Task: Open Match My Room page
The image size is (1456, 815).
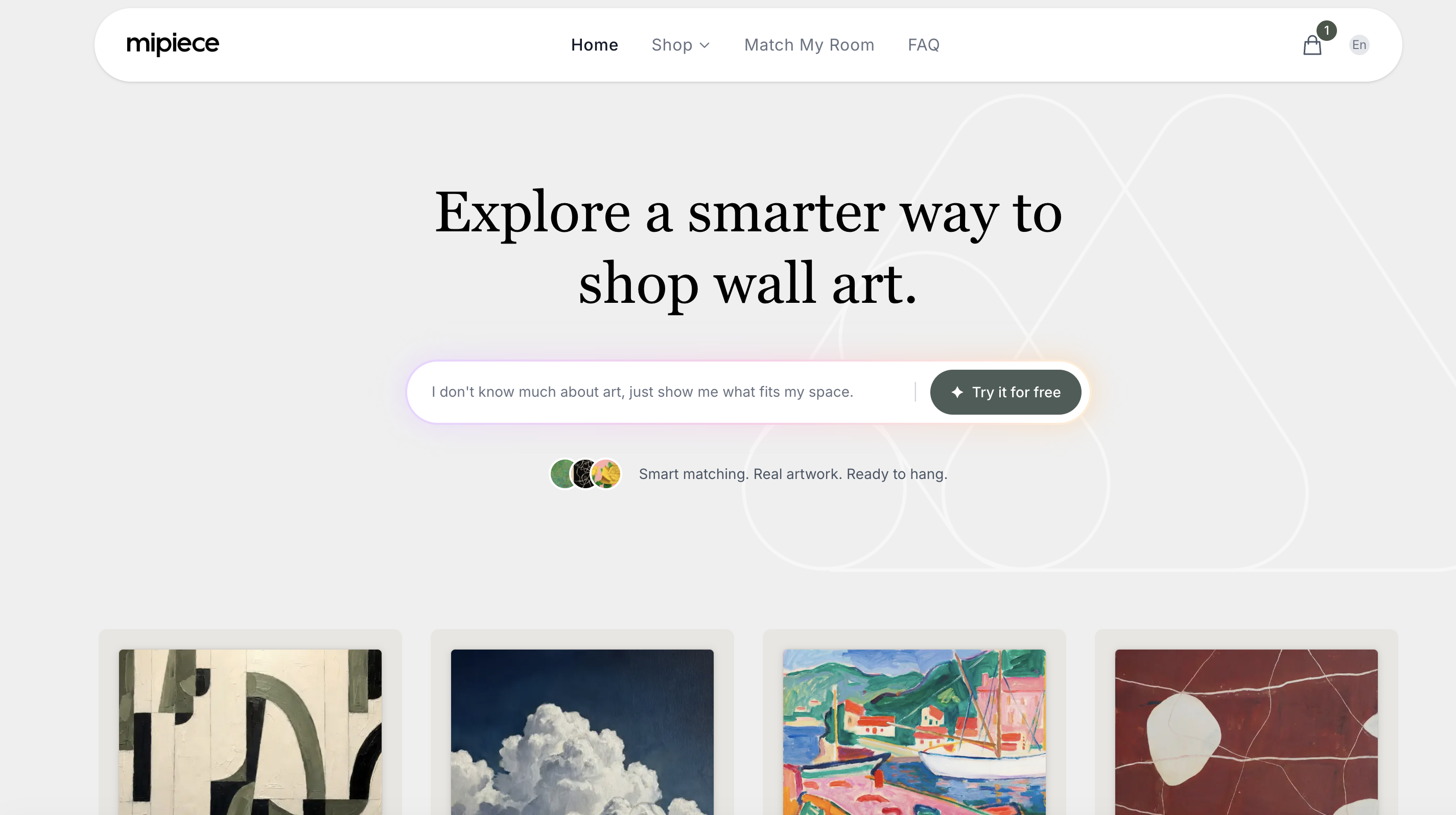Action: [809, 44]
